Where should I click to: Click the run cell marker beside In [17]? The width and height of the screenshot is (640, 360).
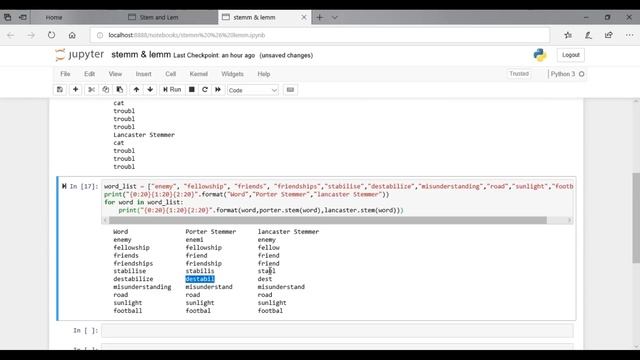tap(64, 186)
